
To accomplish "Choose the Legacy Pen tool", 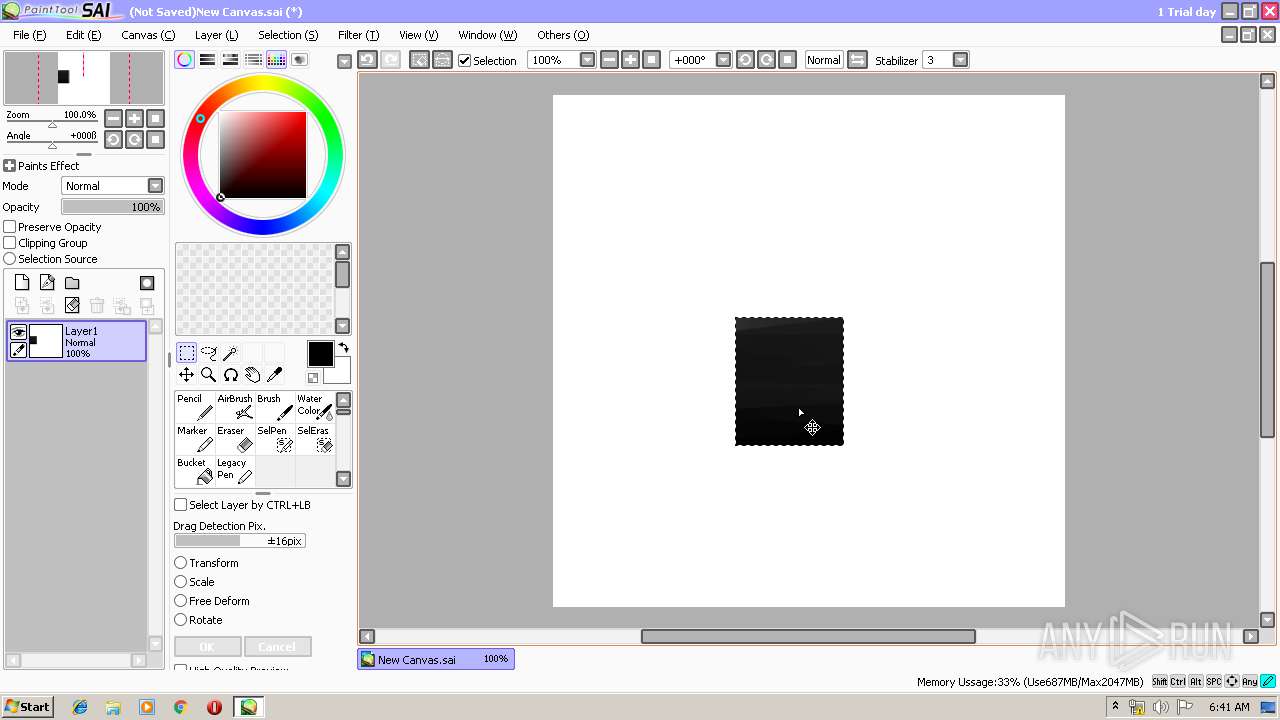I will 235,471.
